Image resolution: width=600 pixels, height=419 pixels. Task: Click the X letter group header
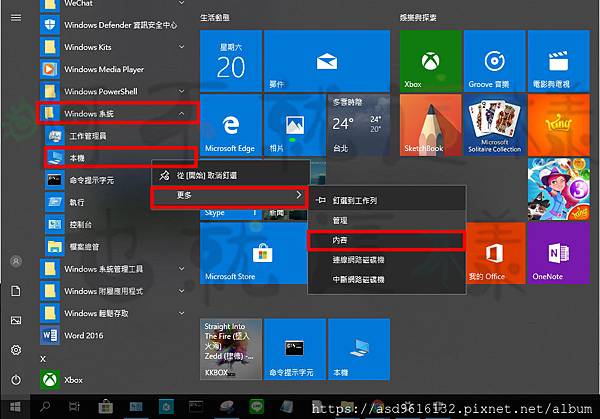pyautogui.click(x=43, y=359)
